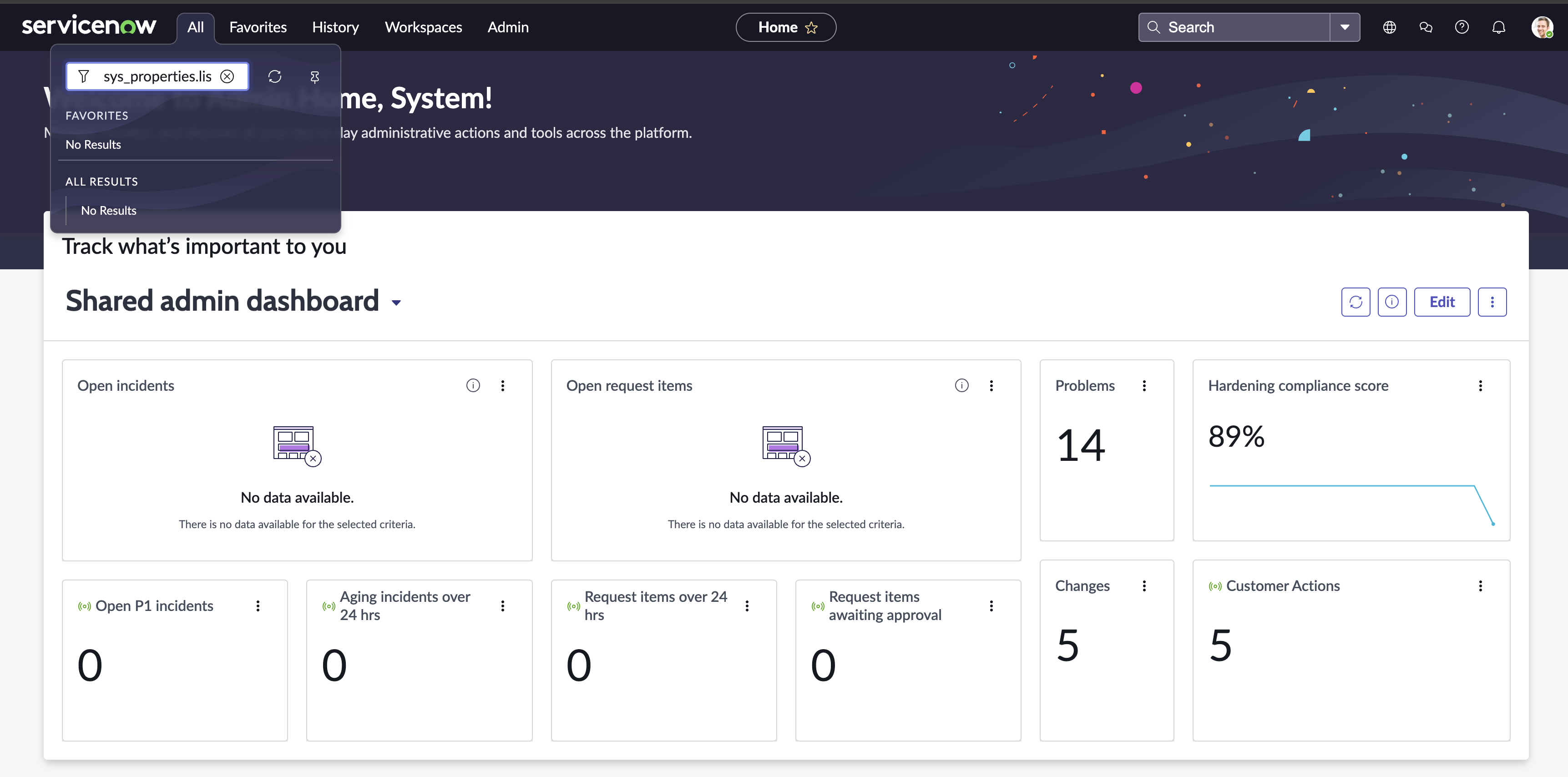The image size is (1568, 777).
Task: Show notifications bell
Action: tap(1498, 27)
